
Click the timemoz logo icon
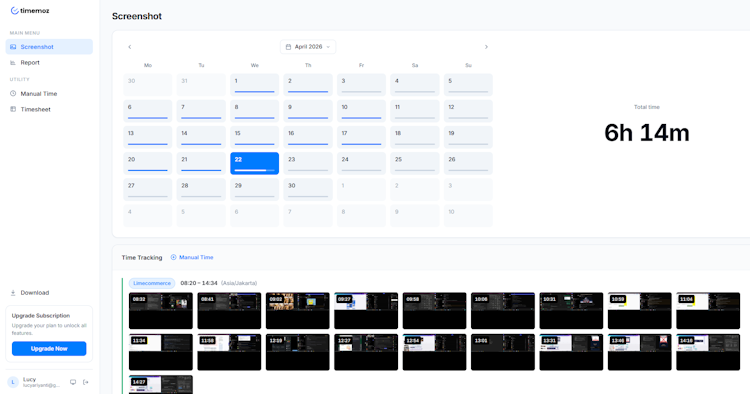[x=14, y=11]
